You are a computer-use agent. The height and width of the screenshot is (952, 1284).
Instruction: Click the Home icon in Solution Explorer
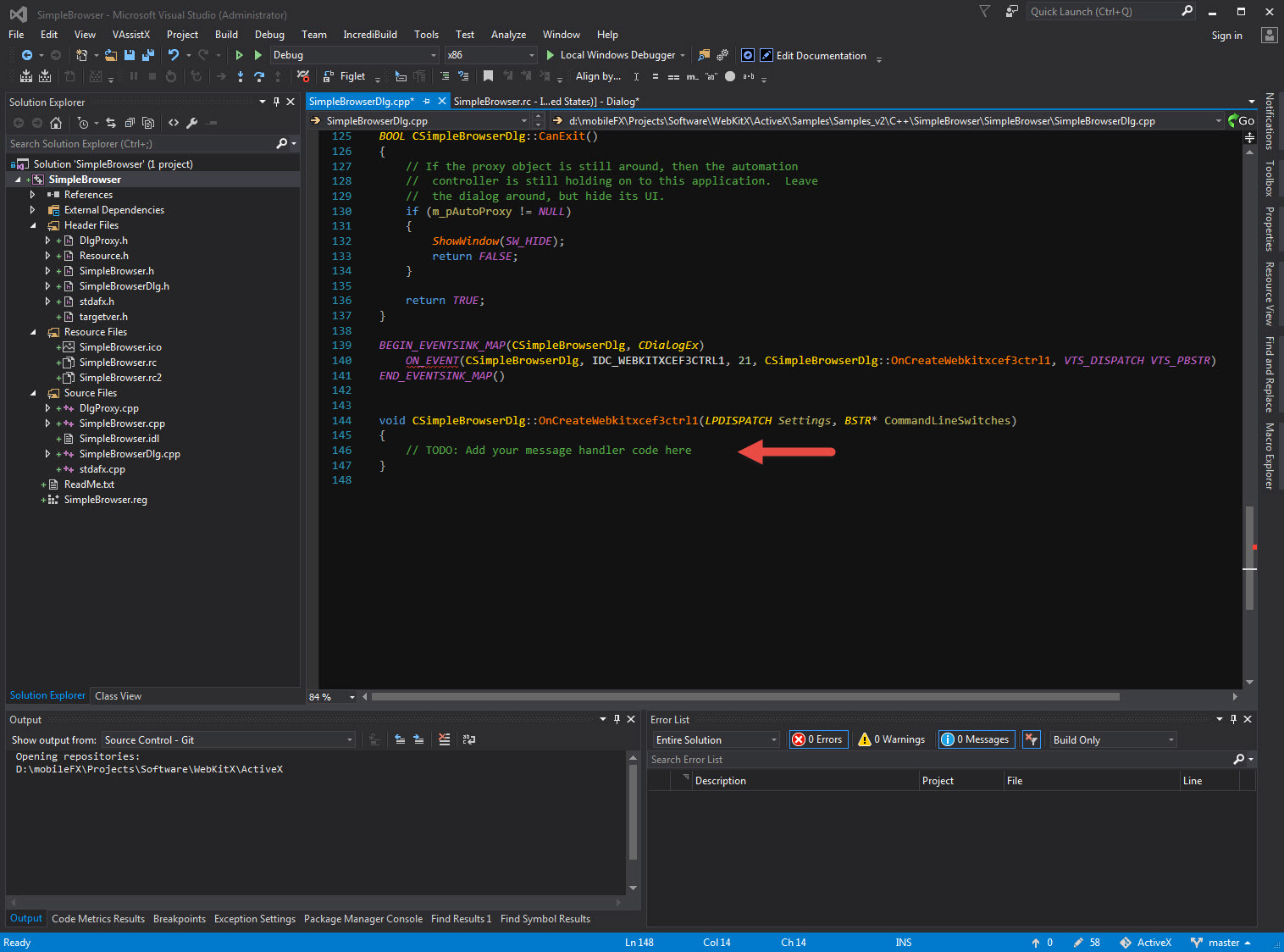(56, 123)
